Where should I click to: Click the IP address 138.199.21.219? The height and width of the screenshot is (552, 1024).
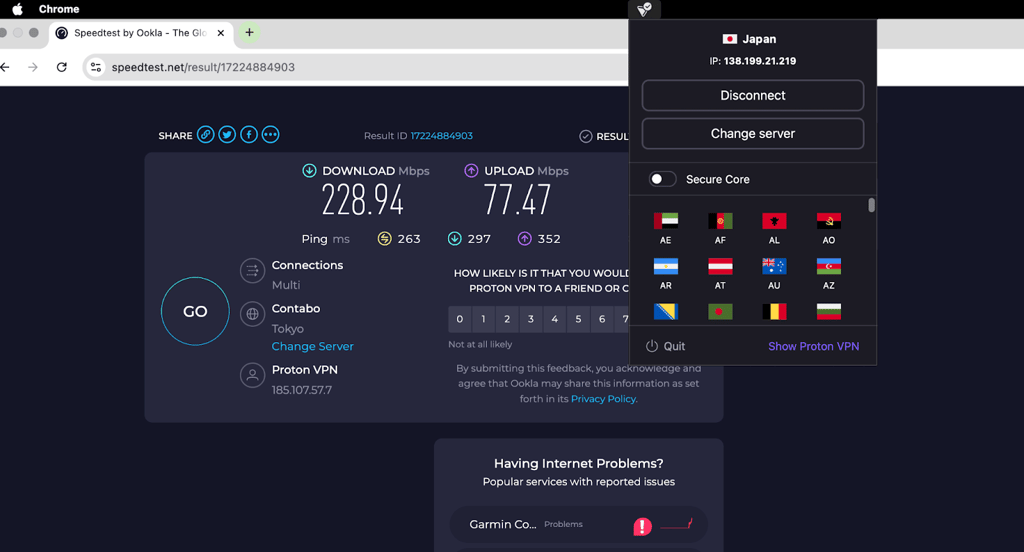760,61
